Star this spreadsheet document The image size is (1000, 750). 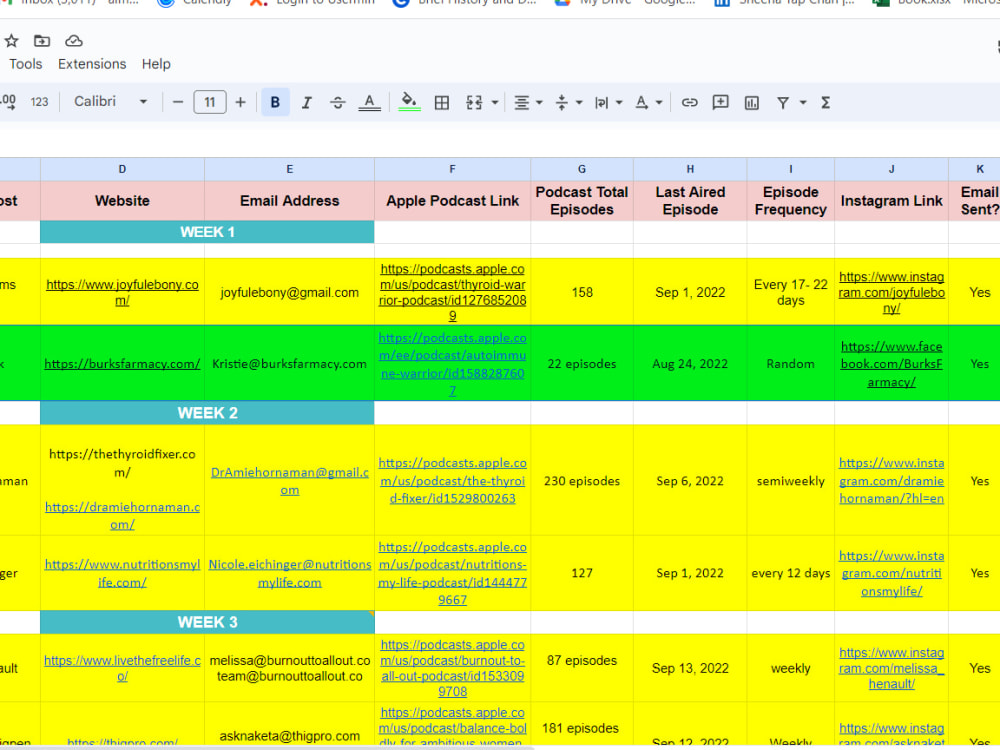[11, 41]
